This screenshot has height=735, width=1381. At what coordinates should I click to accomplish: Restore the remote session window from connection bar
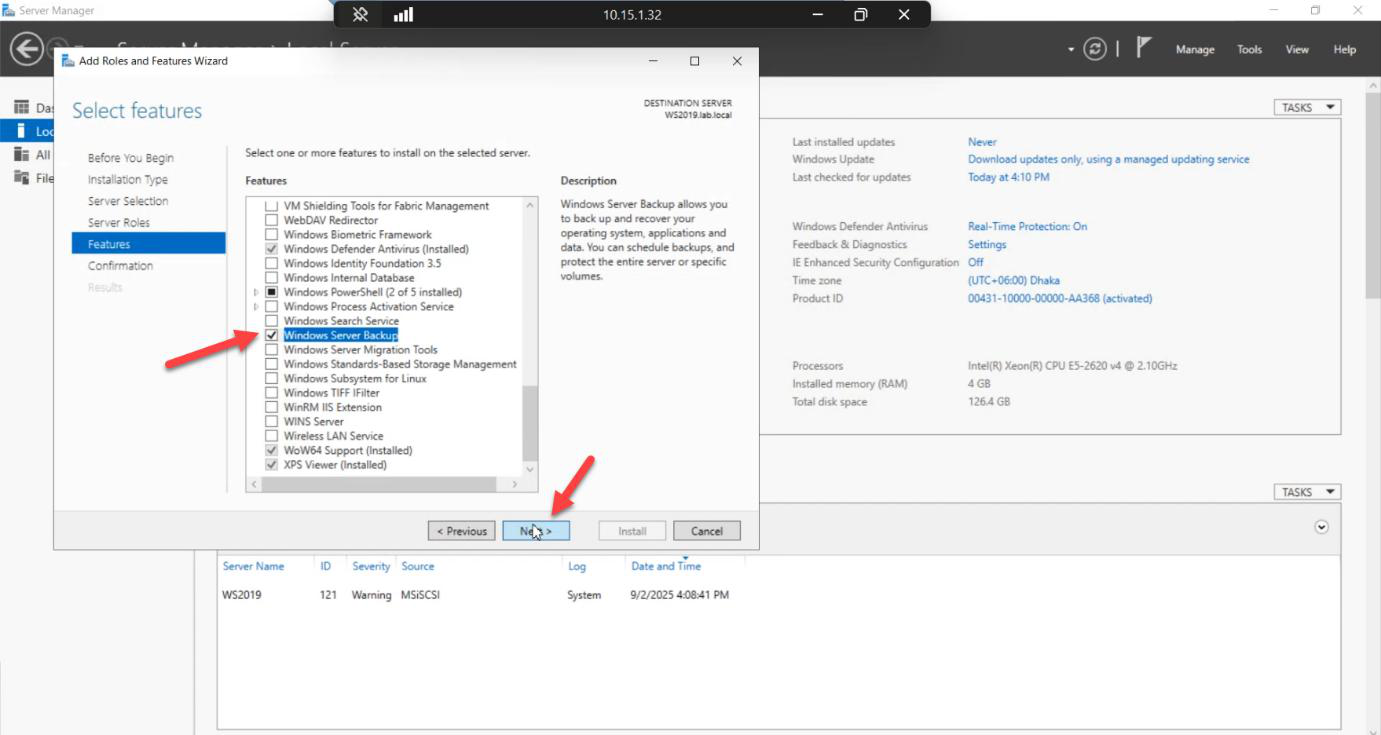(x=861, y=14)
